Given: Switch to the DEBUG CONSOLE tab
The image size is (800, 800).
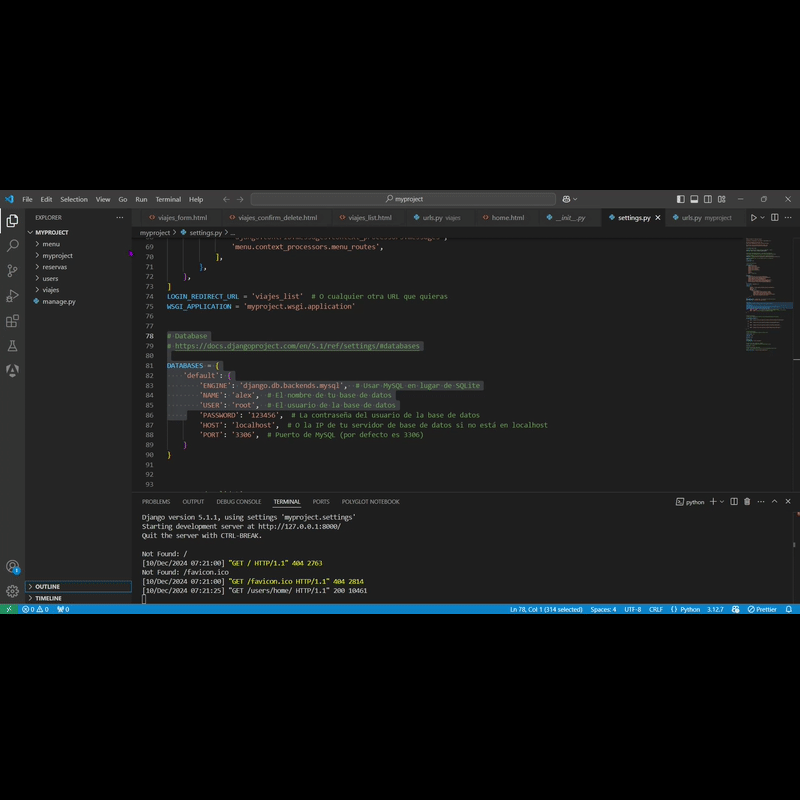Looking at the screenshot, I should [238, 502].
